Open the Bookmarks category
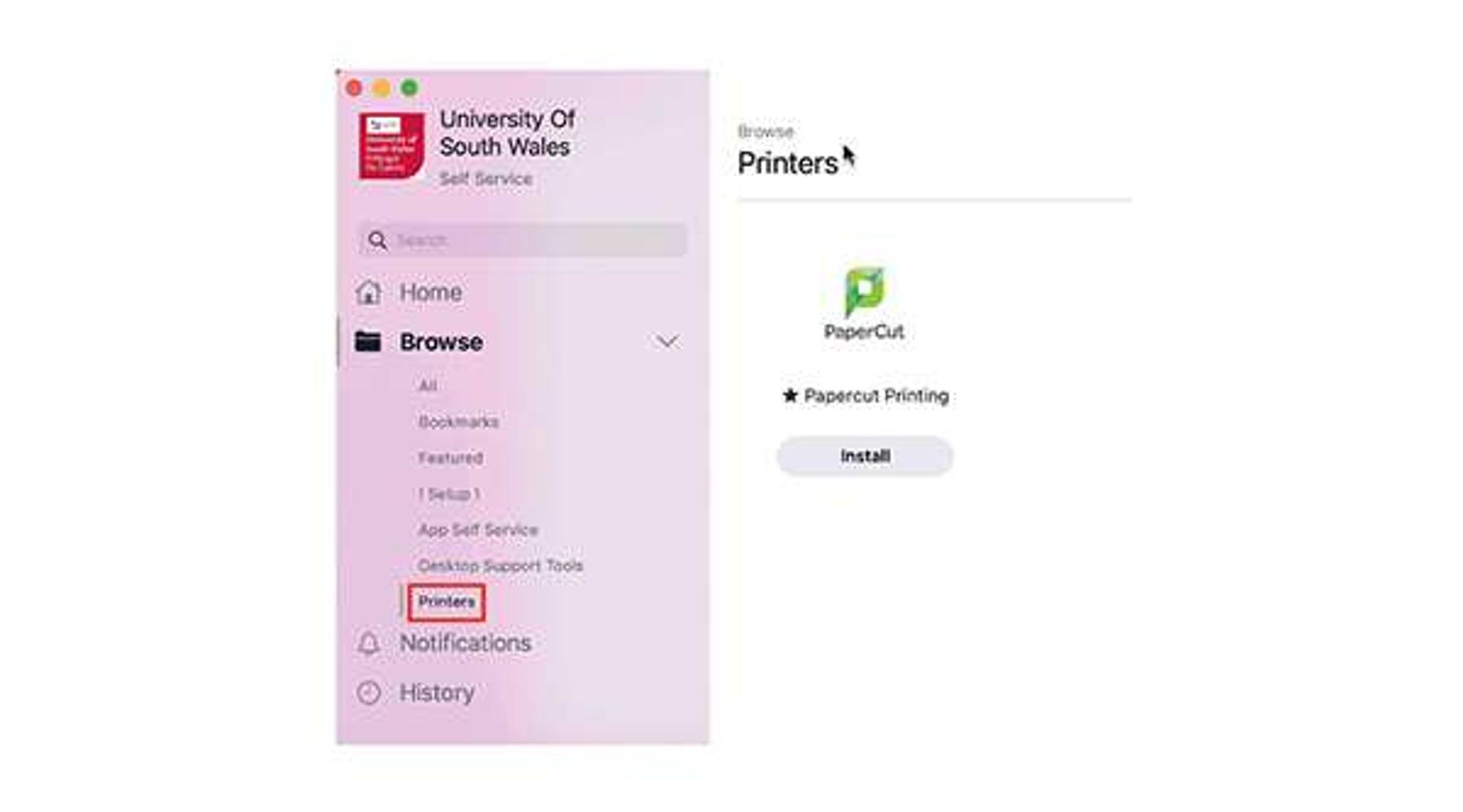The height and width of the screenshot is (812, 1463). point(459,422)
